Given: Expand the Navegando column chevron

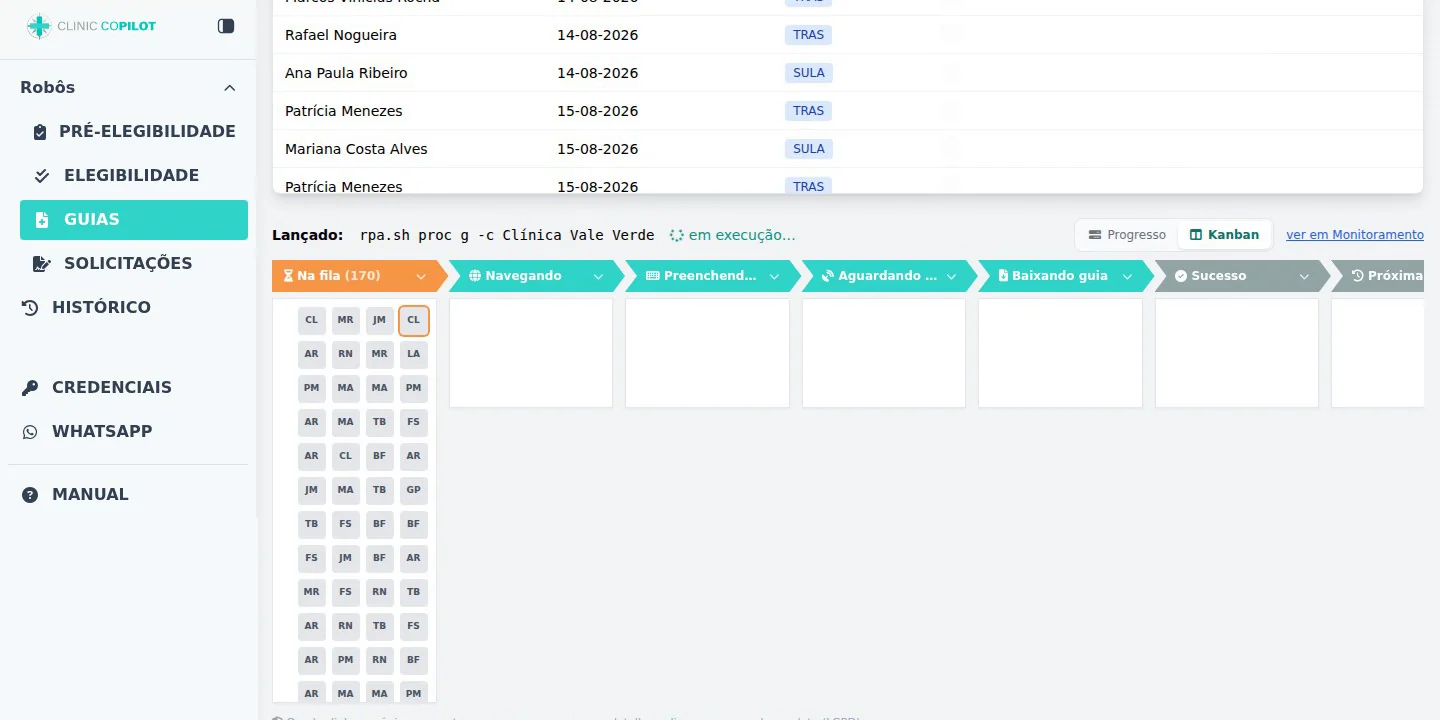Looking at the screenshot, I should (x=598, y=277).
